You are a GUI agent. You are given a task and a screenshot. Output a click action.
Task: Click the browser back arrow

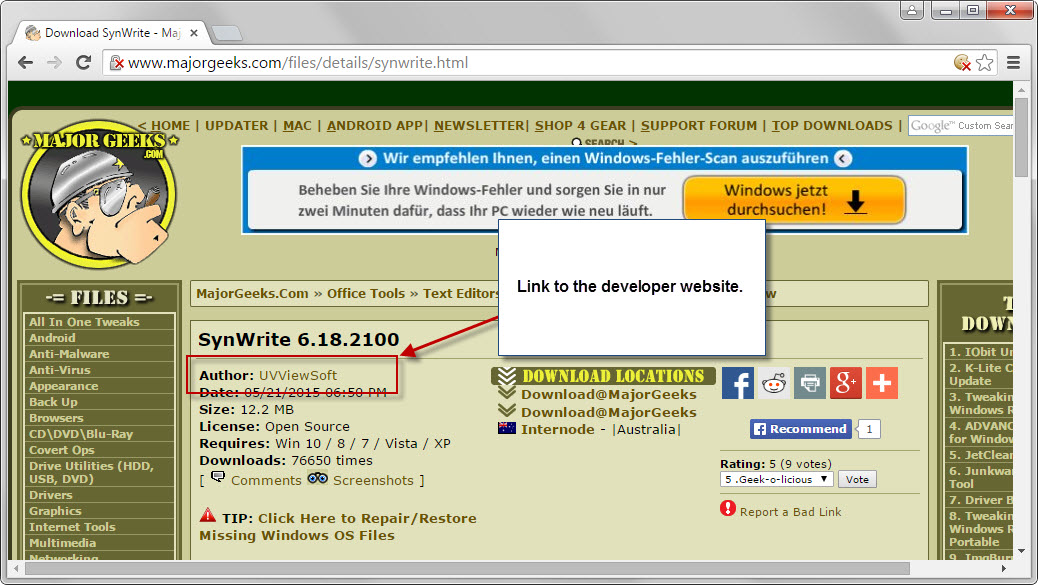point(25,63)
